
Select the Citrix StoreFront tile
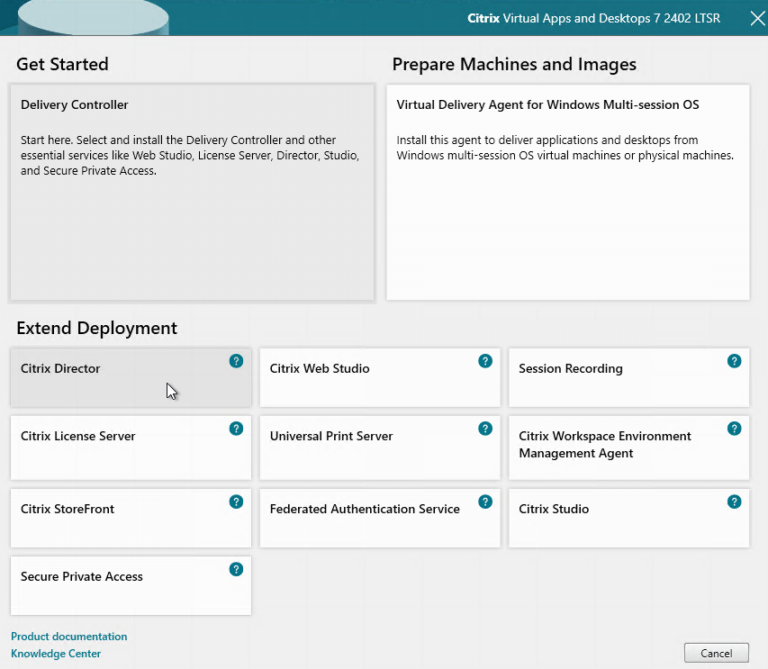pyautogui.click(x=120, y=518)
